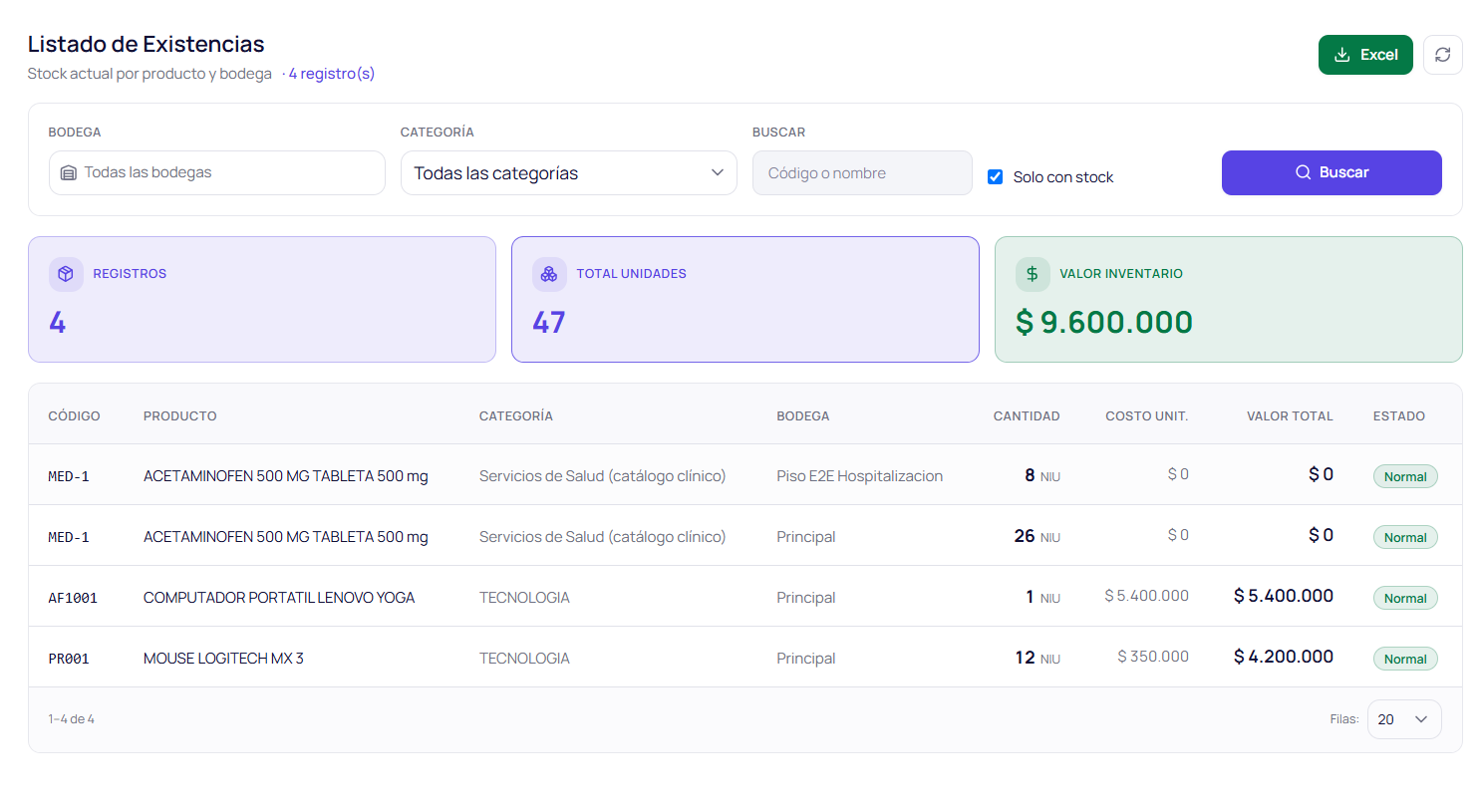Uncheck the Solo con stock checkbox
The height and width of the screenshot is (812, 1482).
pyautogui.click(x=995, y=176)
